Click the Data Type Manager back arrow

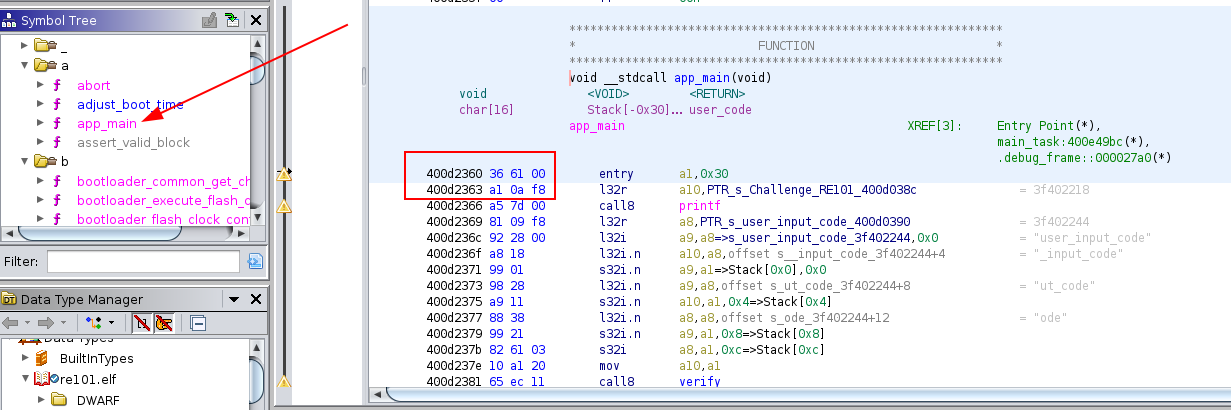[14, 322]
